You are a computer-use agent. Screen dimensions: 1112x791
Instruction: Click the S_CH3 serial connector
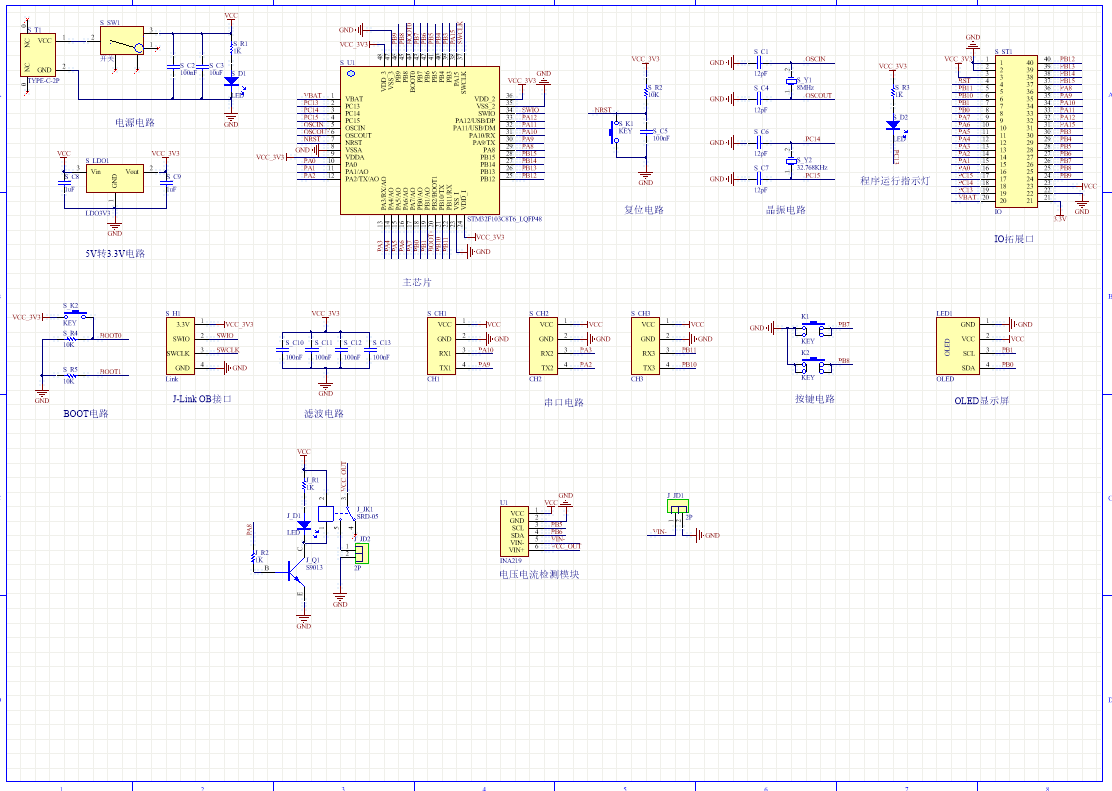click(x=646, y=345)
